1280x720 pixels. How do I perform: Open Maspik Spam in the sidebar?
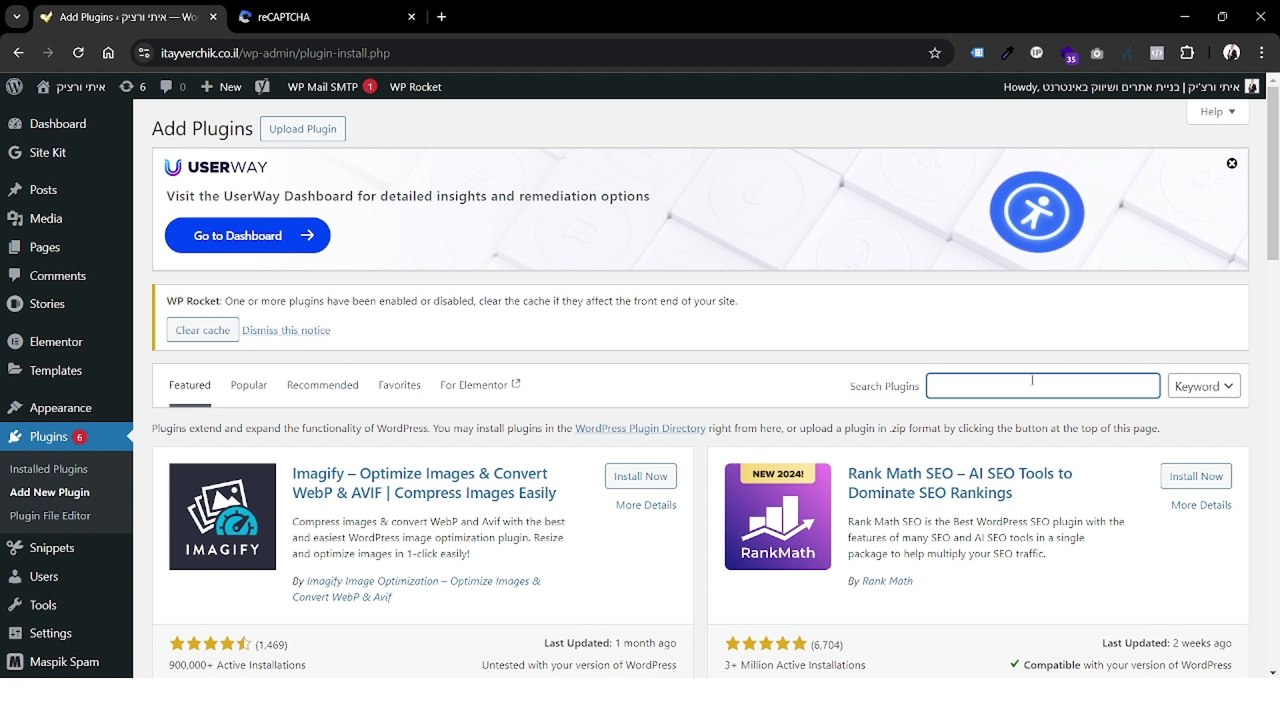pyautogui.click(x=66, y=662)
